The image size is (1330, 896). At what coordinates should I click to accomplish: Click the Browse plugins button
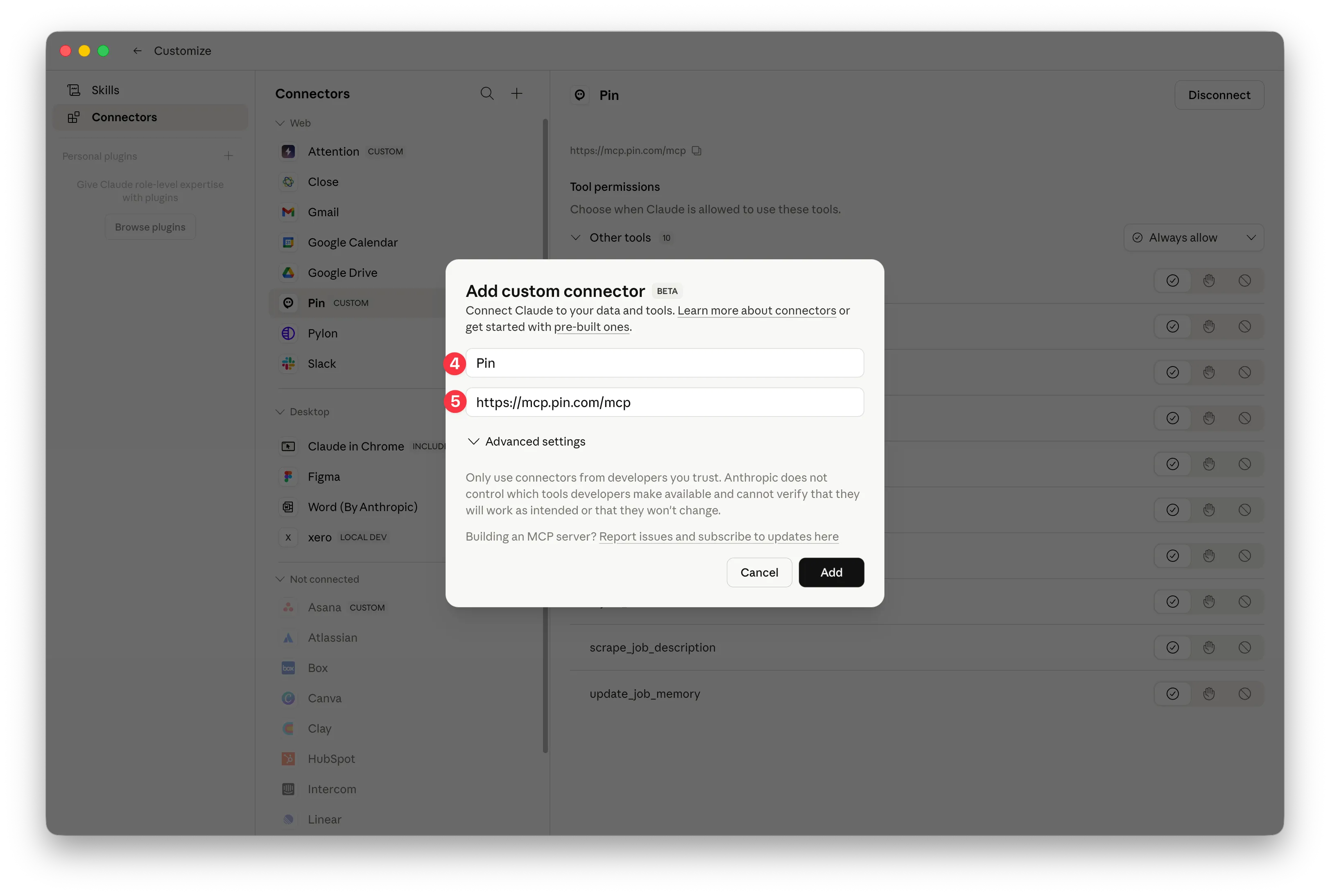(150, 227)
